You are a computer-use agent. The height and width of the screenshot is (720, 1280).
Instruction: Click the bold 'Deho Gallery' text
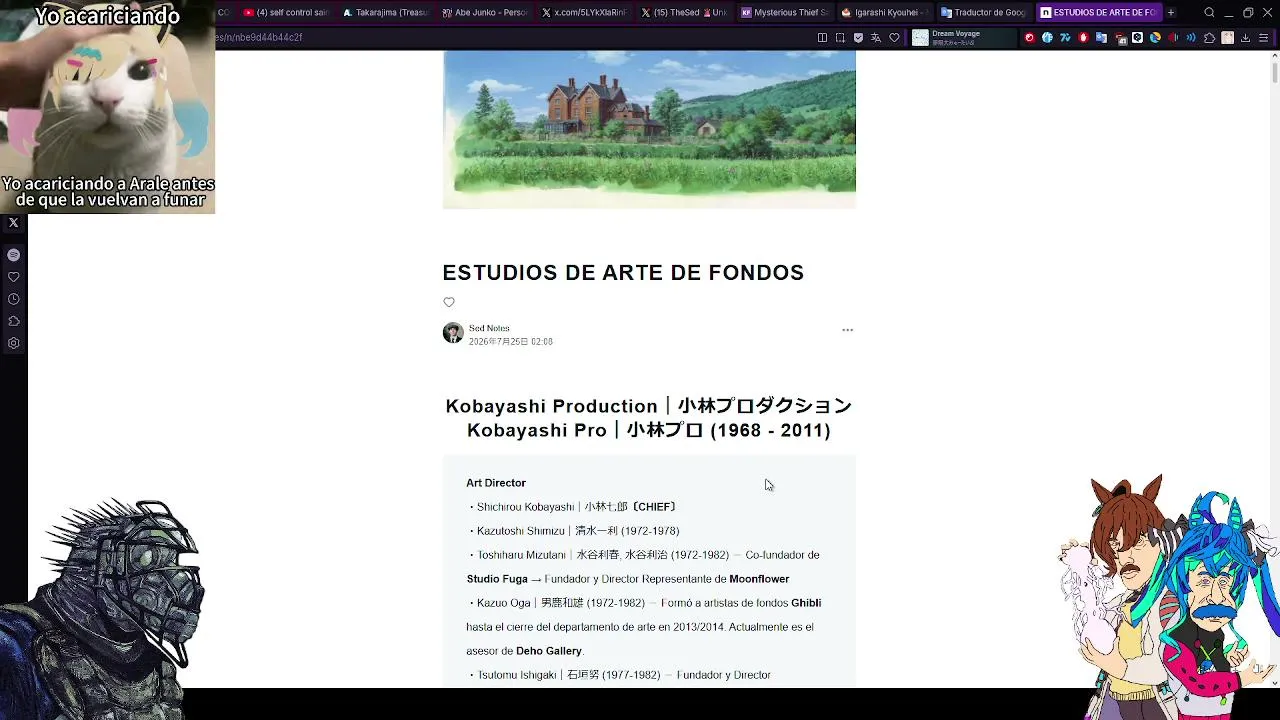click(549, 651)
